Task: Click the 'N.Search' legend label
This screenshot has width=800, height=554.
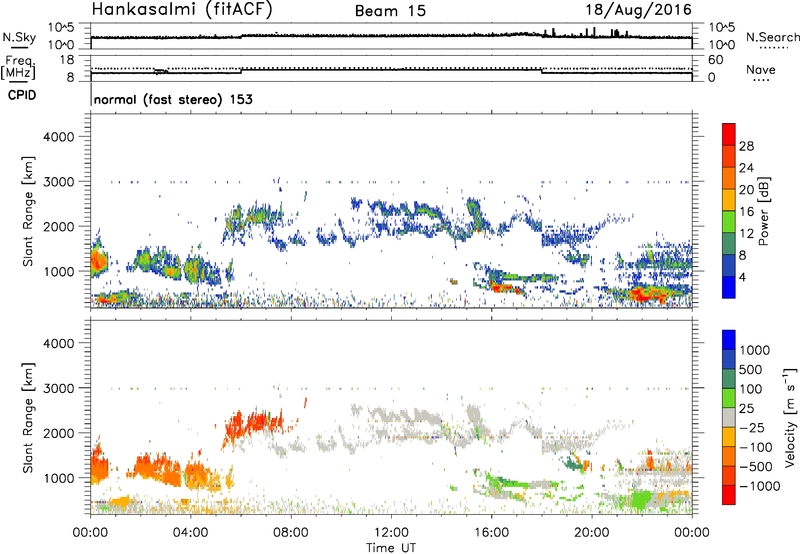Action: (x=772, y=37)
